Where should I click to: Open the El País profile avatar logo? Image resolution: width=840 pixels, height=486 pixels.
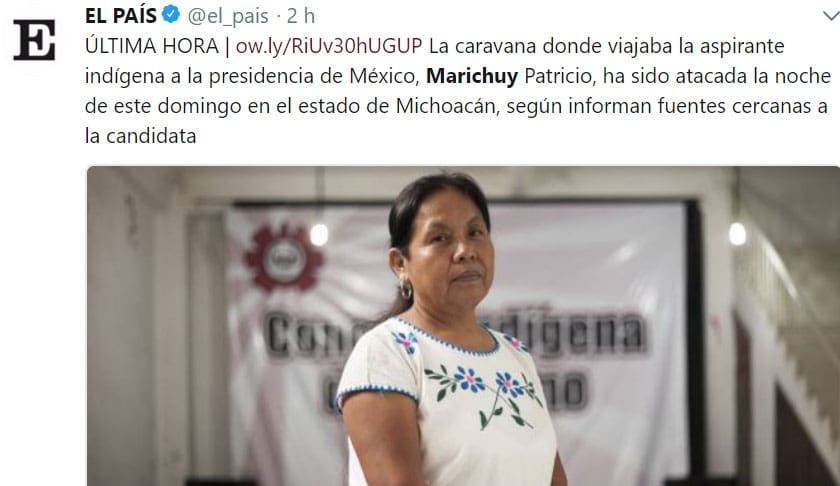pos(34,40)
